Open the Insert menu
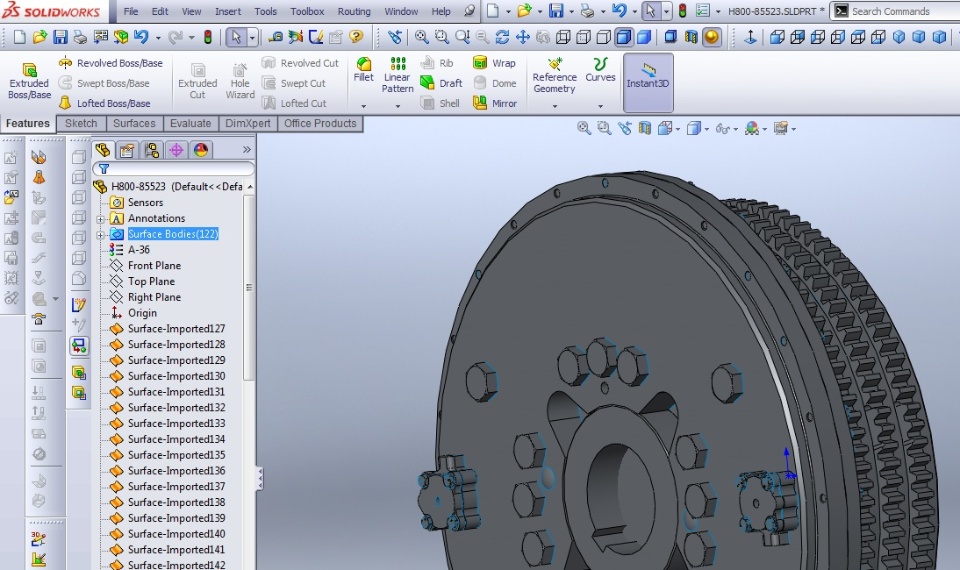The image size is (960, 570). pyautogui.click(x=228, y=11)
